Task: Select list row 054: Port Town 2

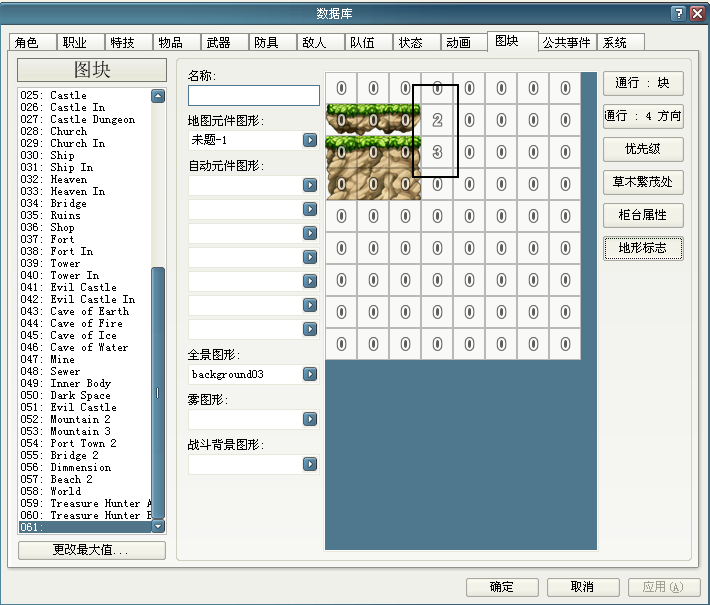Action: (x=85, y=443)
